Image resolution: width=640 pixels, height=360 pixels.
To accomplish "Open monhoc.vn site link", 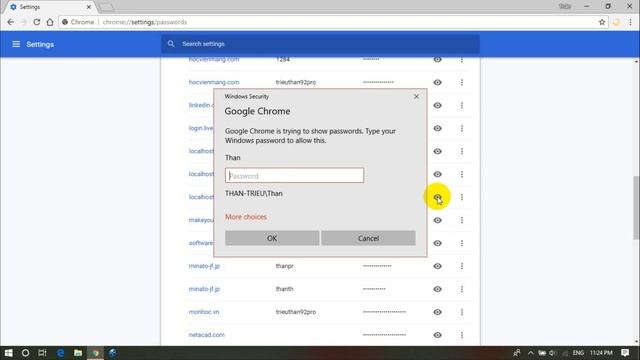I will pos(204,312).
